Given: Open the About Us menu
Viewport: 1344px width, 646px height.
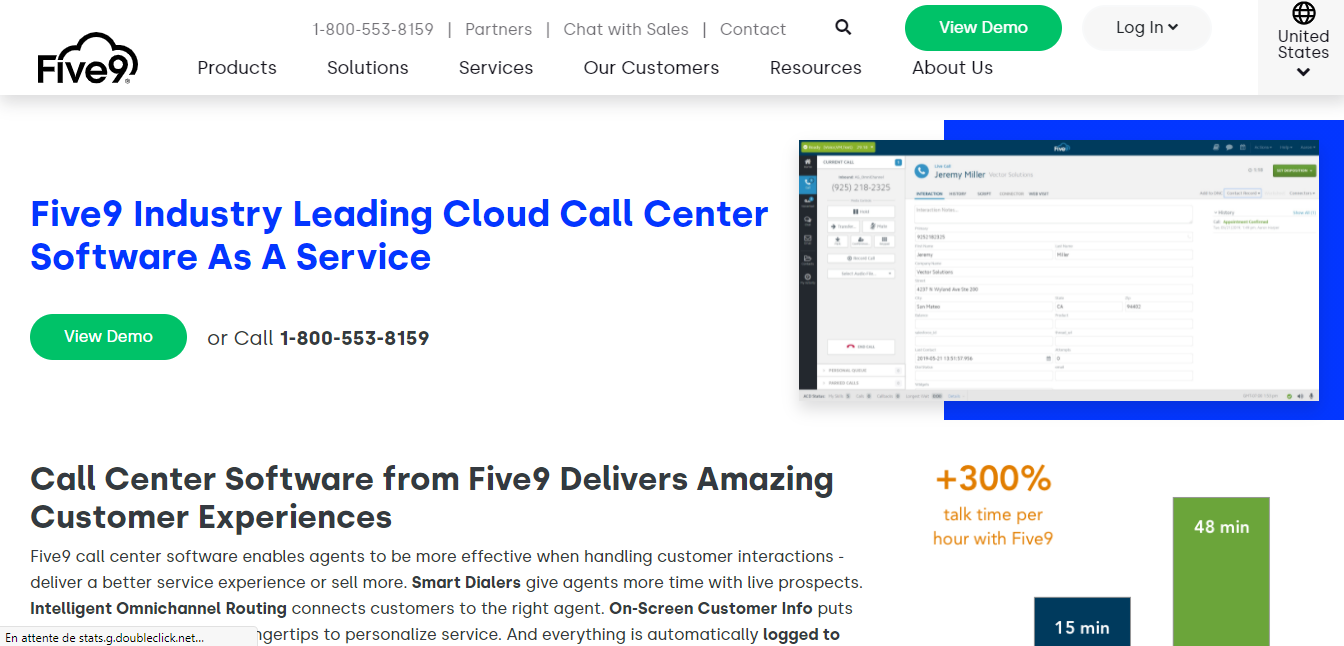Looking at the screenshot, I should pos(953,68).
